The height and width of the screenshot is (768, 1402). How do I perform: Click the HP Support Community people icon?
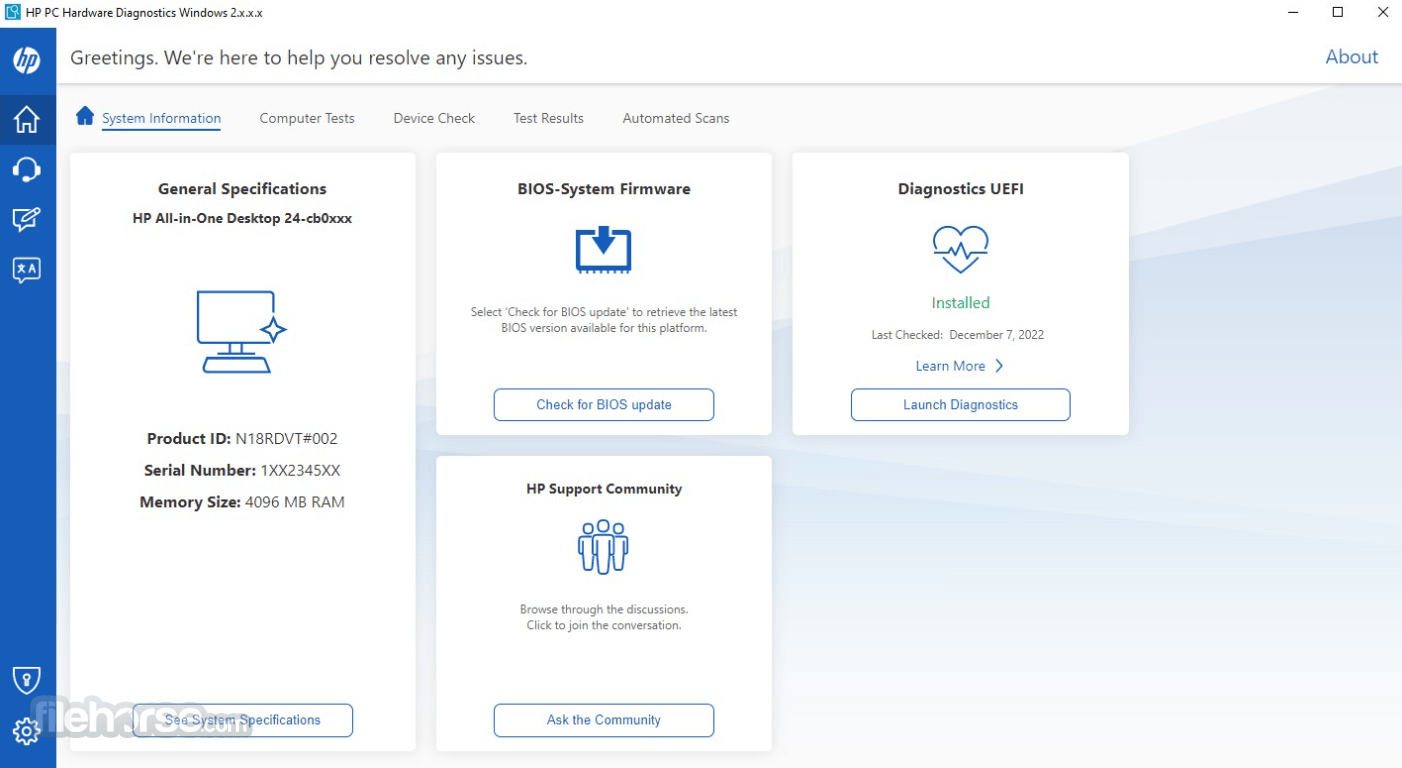point(603,547)
